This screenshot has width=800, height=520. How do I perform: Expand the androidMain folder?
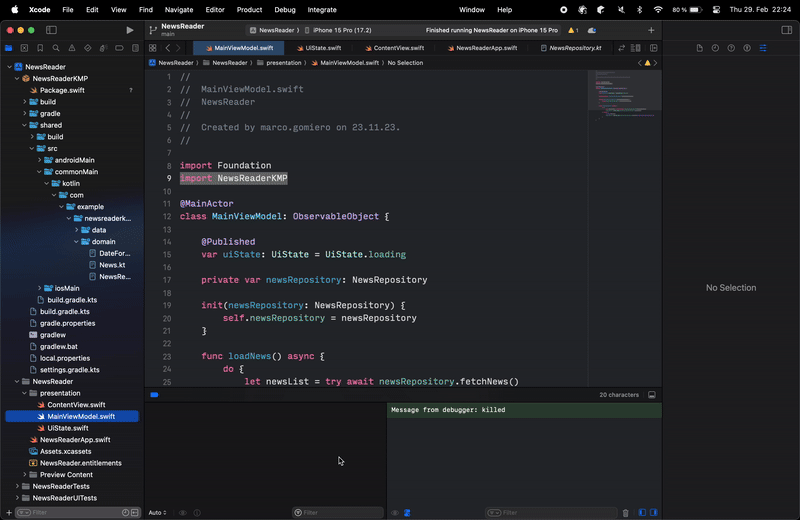39,160
